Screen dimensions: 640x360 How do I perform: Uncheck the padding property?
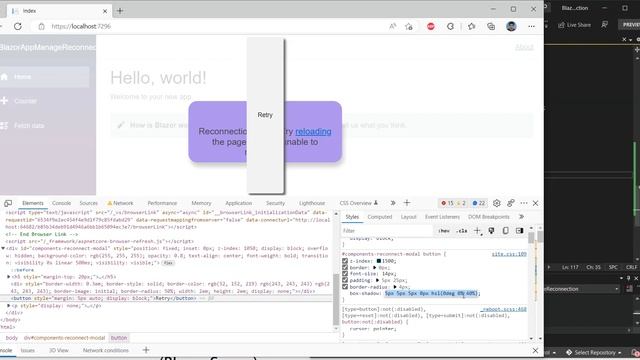click(x=345, y=280)
